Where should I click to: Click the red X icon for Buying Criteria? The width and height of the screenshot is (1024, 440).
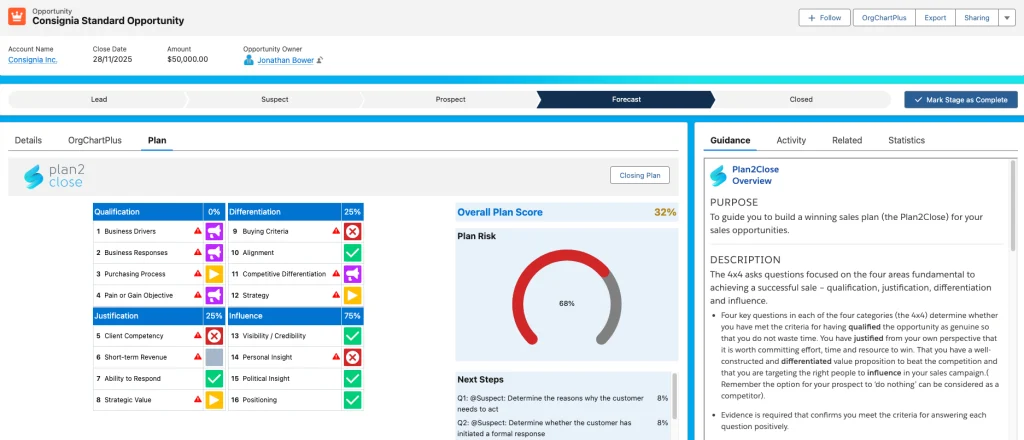tap(352, 231)
